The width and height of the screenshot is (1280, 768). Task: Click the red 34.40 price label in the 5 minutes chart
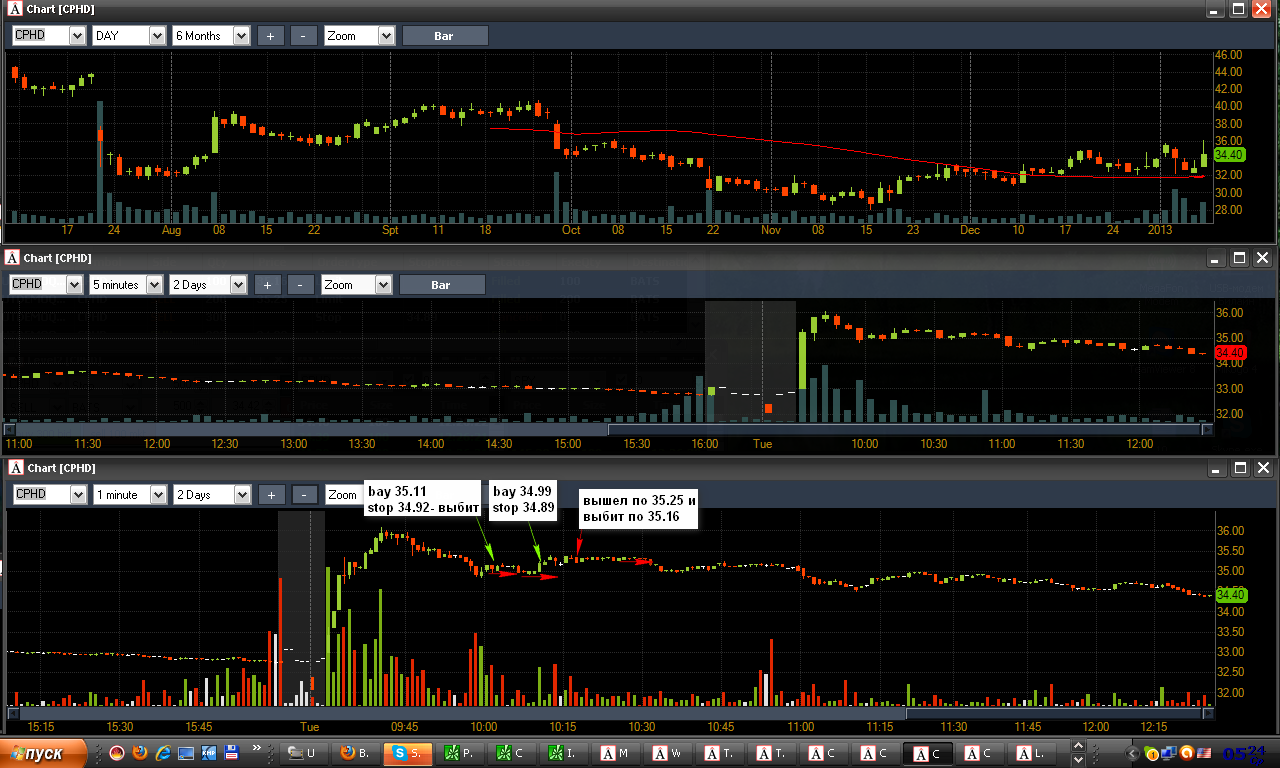(1228, 353)
